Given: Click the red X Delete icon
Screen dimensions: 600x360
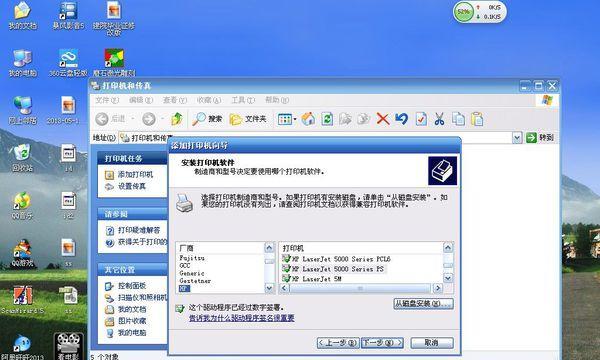Looking at the screenshot, I should pos(383,119).
